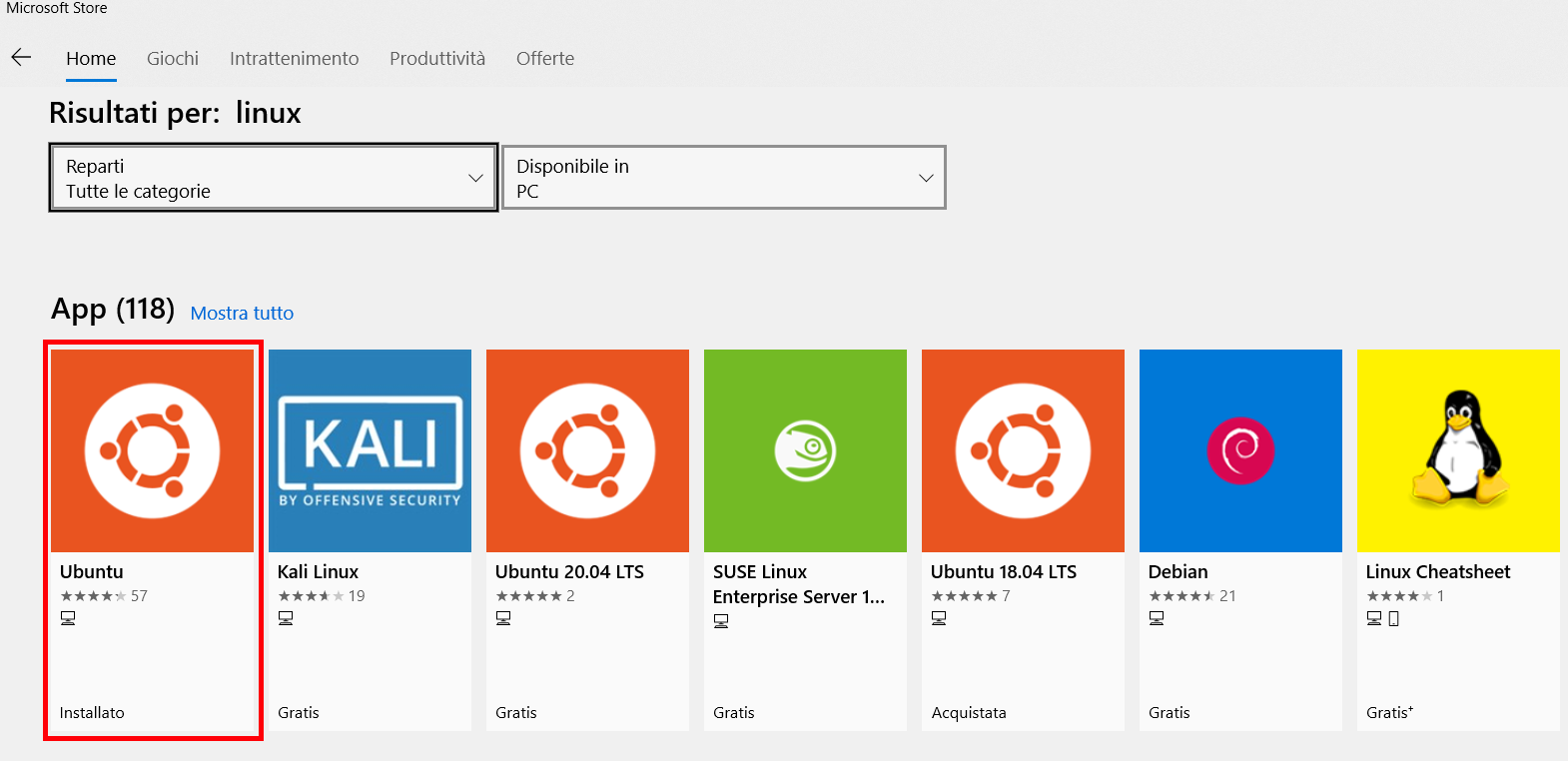This screenshot has width=1568, height=761.
Task: Go to the Offerte tab
Action: [x=545, y=59]
